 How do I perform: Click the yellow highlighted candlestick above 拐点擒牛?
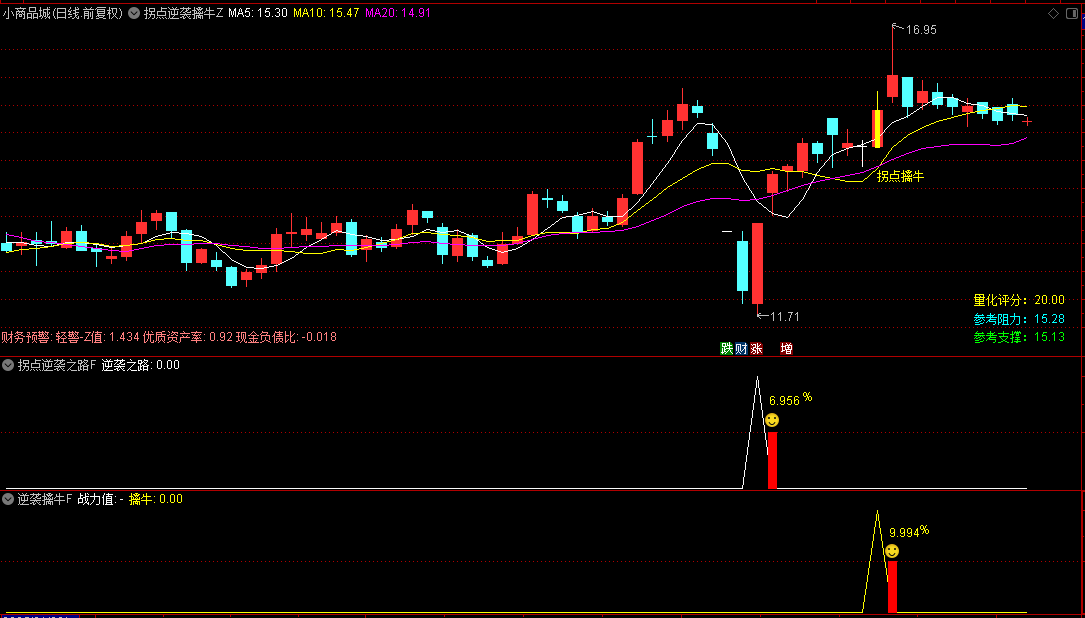[x=877, y=129]
